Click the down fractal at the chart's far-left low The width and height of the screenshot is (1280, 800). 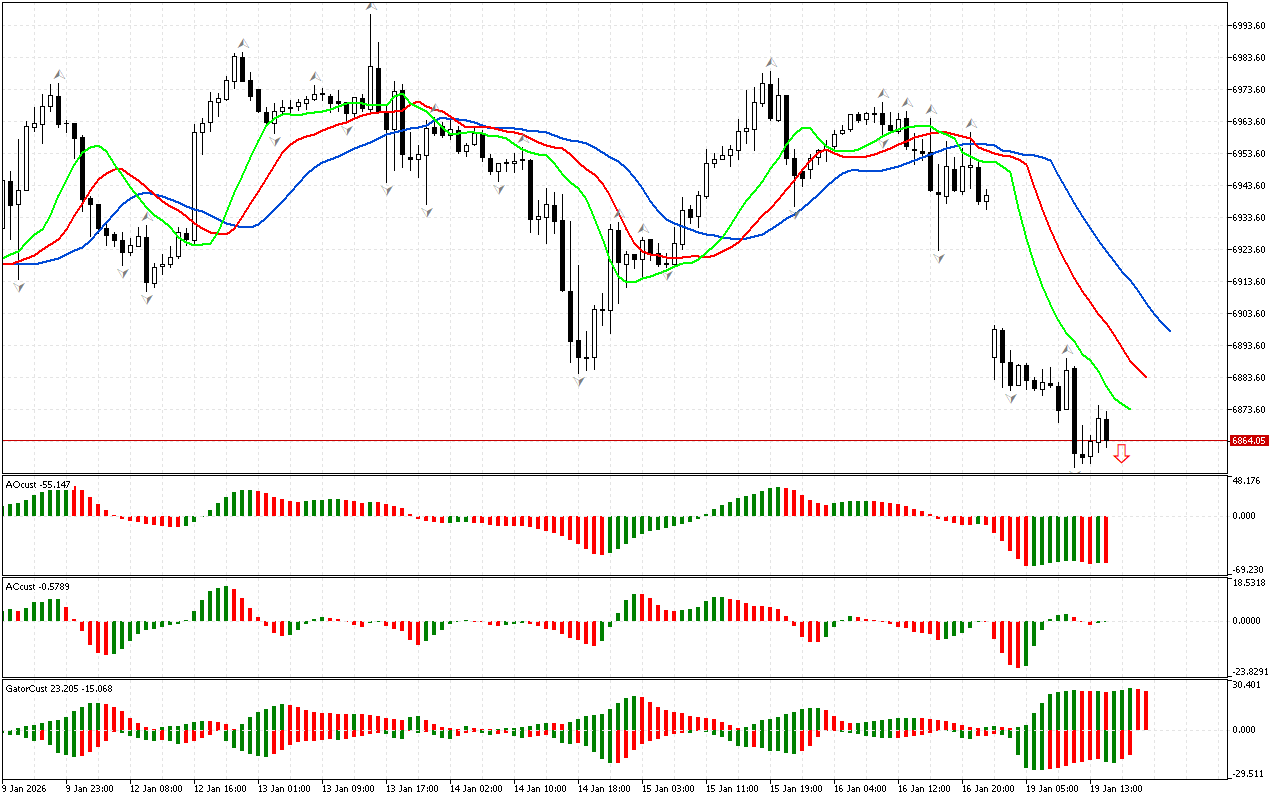tap(18, 286)
